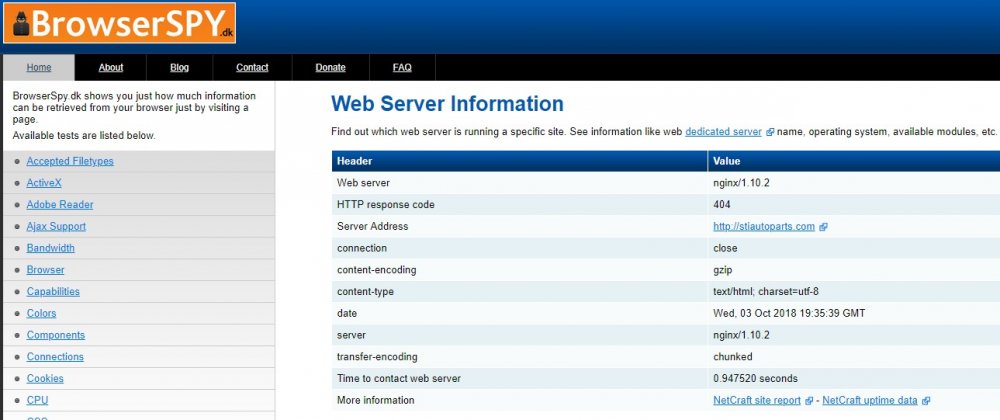The image size is (1000, 420).
Task: Open the Donate page
Action: (x=330, y=68)
